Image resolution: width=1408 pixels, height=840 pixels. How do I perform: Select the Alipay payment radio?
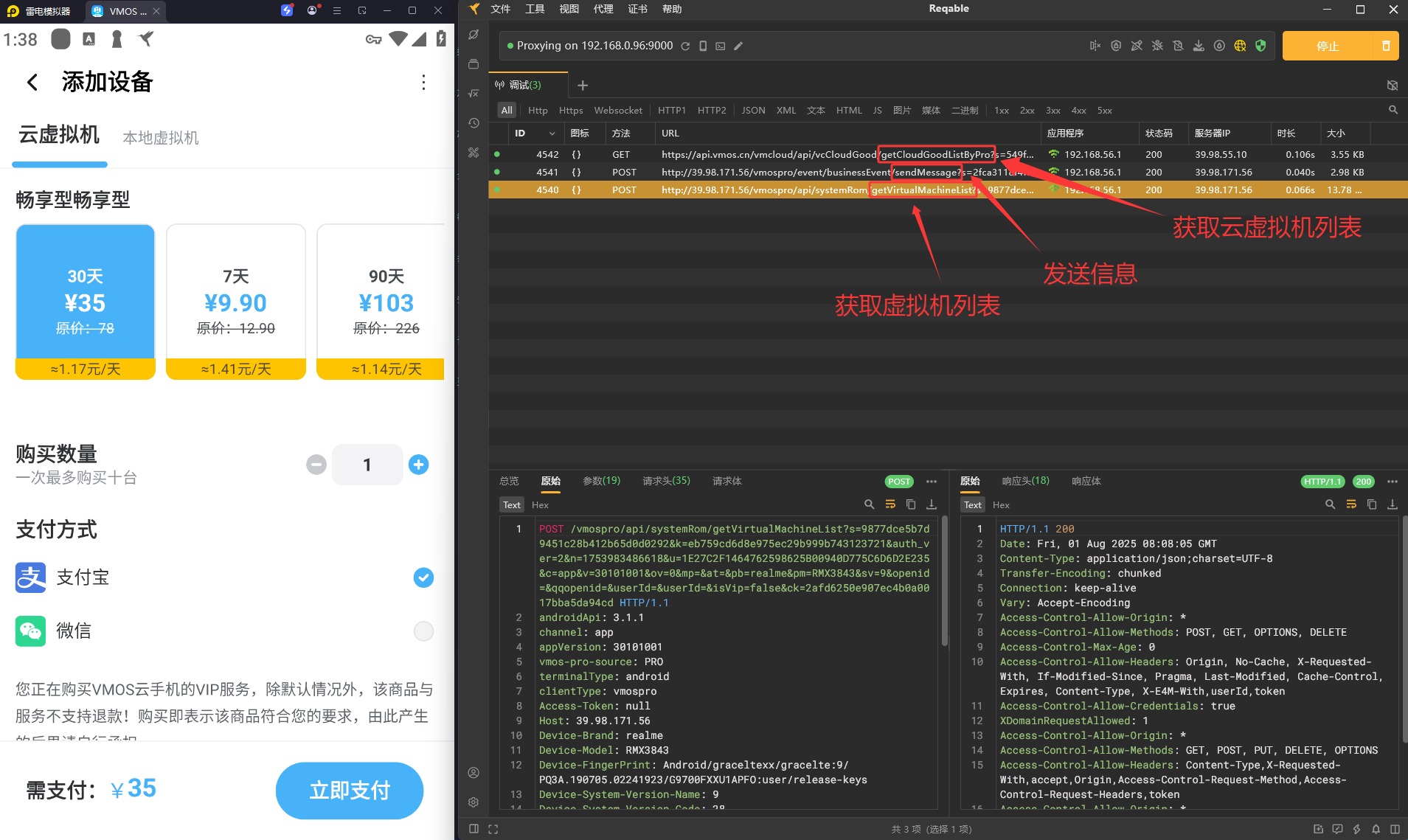(x=423, y=577)
